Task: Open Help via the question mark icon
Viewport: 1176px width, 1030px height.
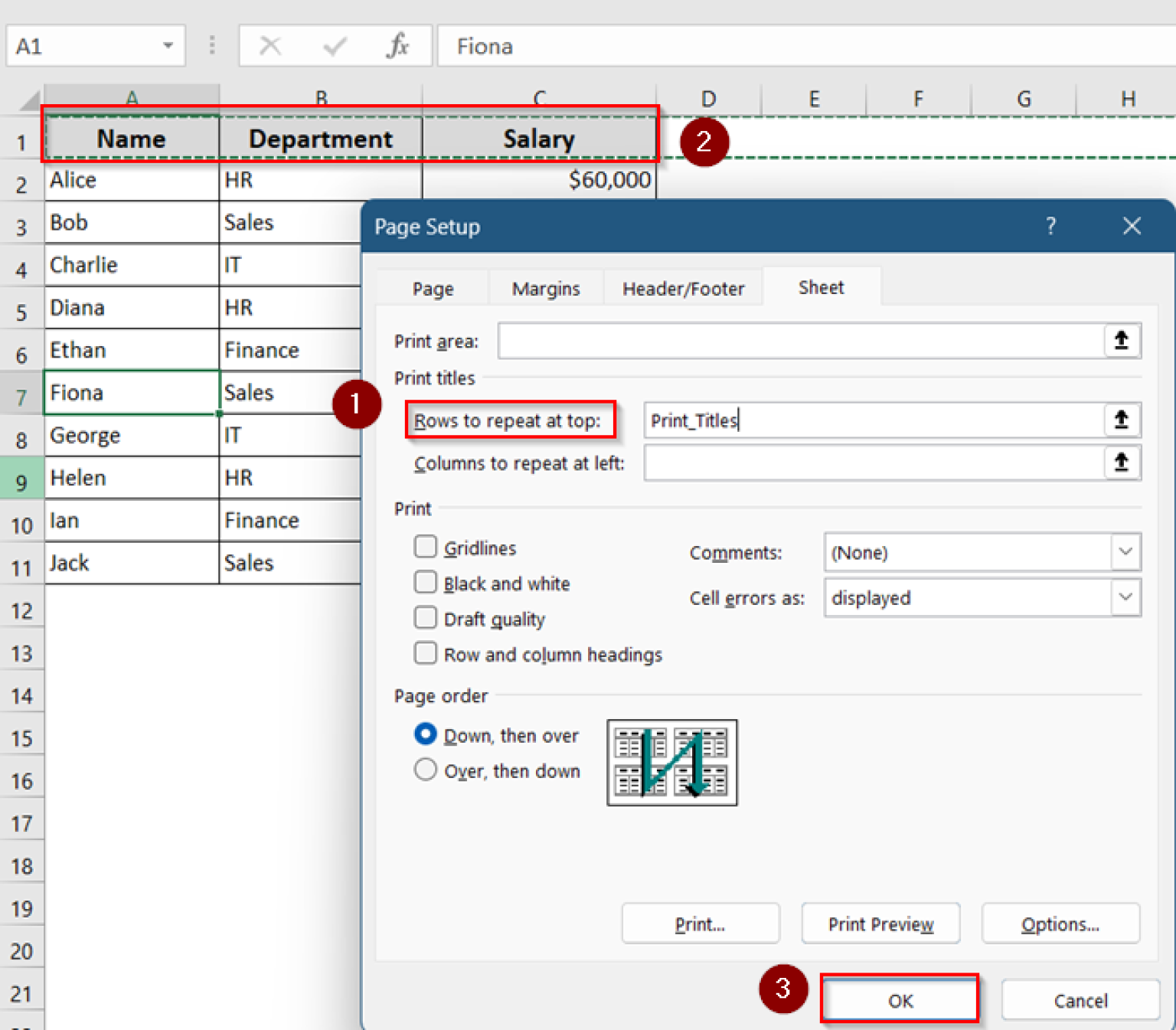Action: coord(1050,226)
